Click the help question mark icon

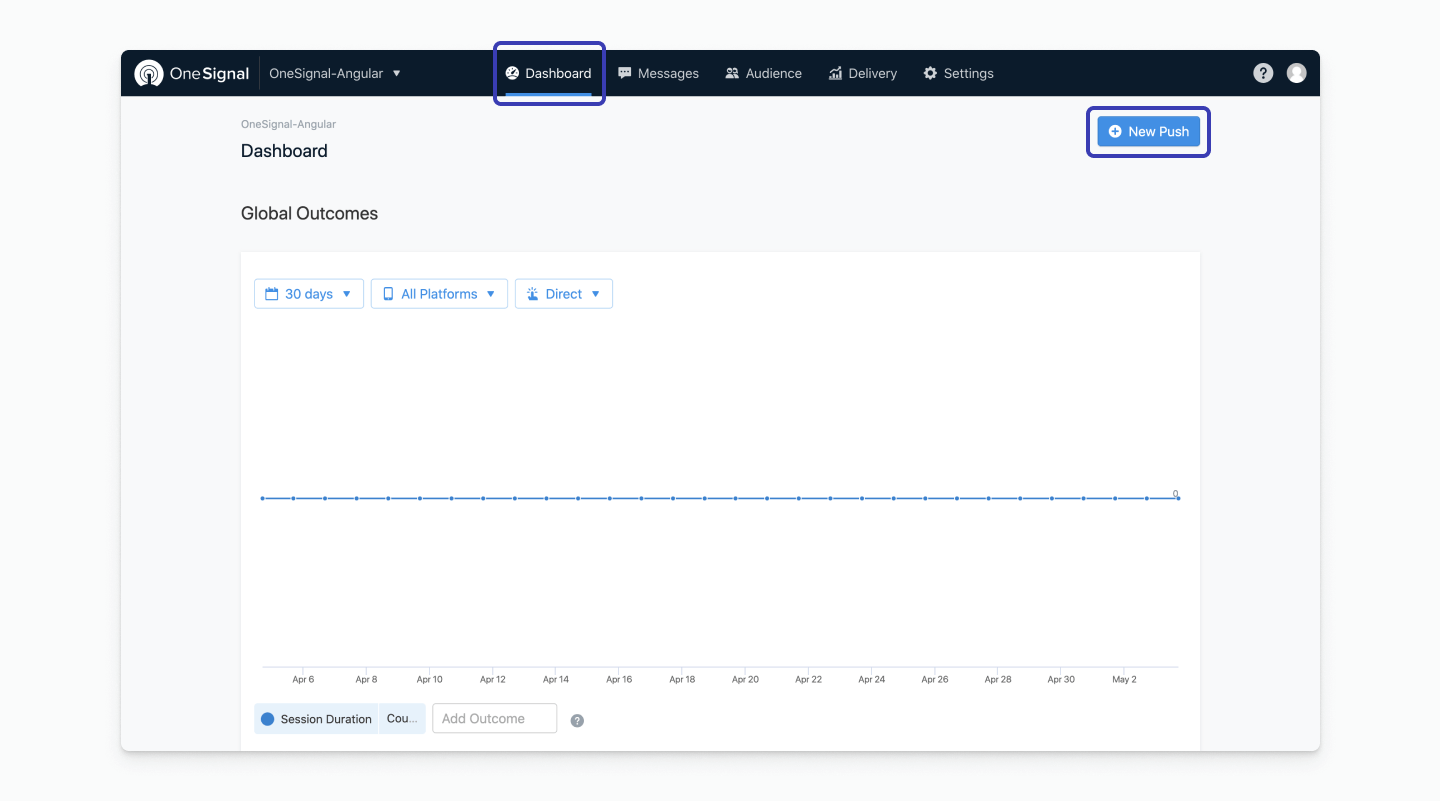(x=1263, y=73)
